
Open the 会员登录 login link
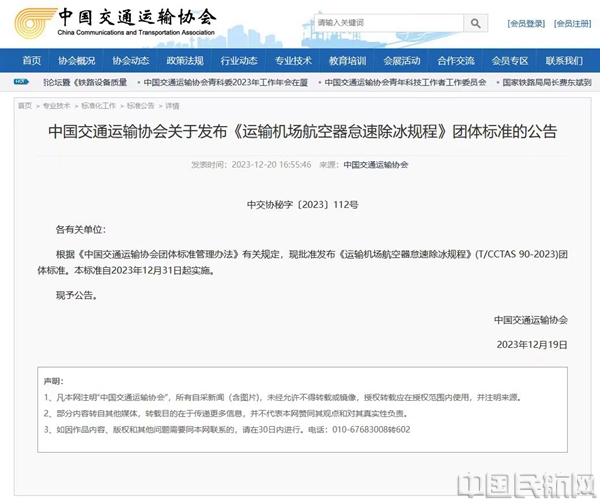coord(526,24)
